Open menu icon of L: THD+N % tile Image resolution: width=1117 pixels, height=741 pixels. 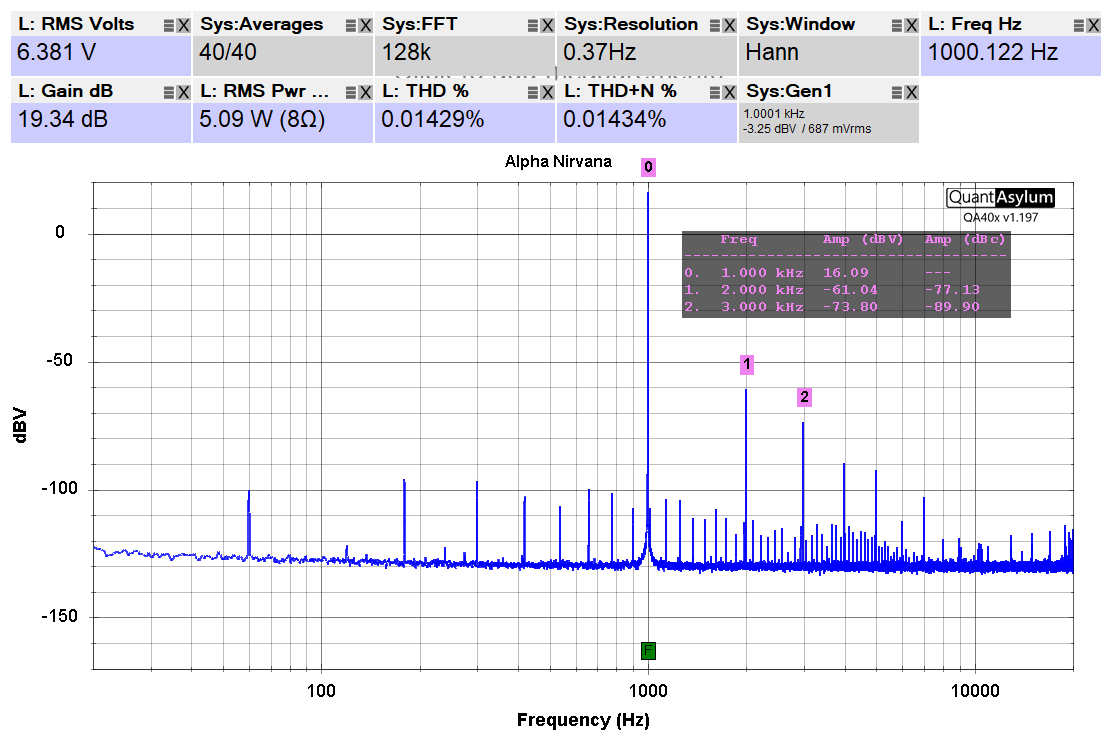click(x=715, y=93)
